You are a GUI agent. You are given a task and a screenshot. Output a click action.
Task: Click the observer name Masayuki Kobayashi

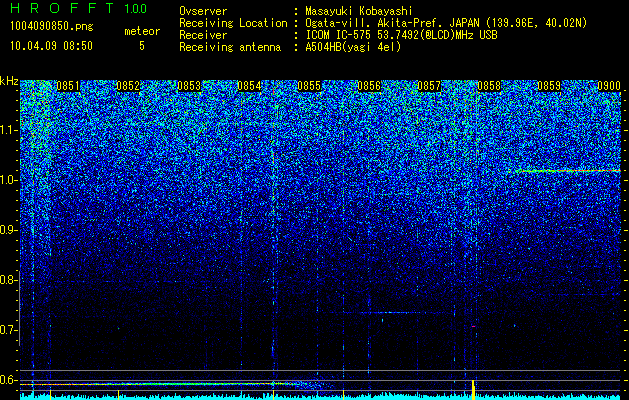click(x=359, y=12)
